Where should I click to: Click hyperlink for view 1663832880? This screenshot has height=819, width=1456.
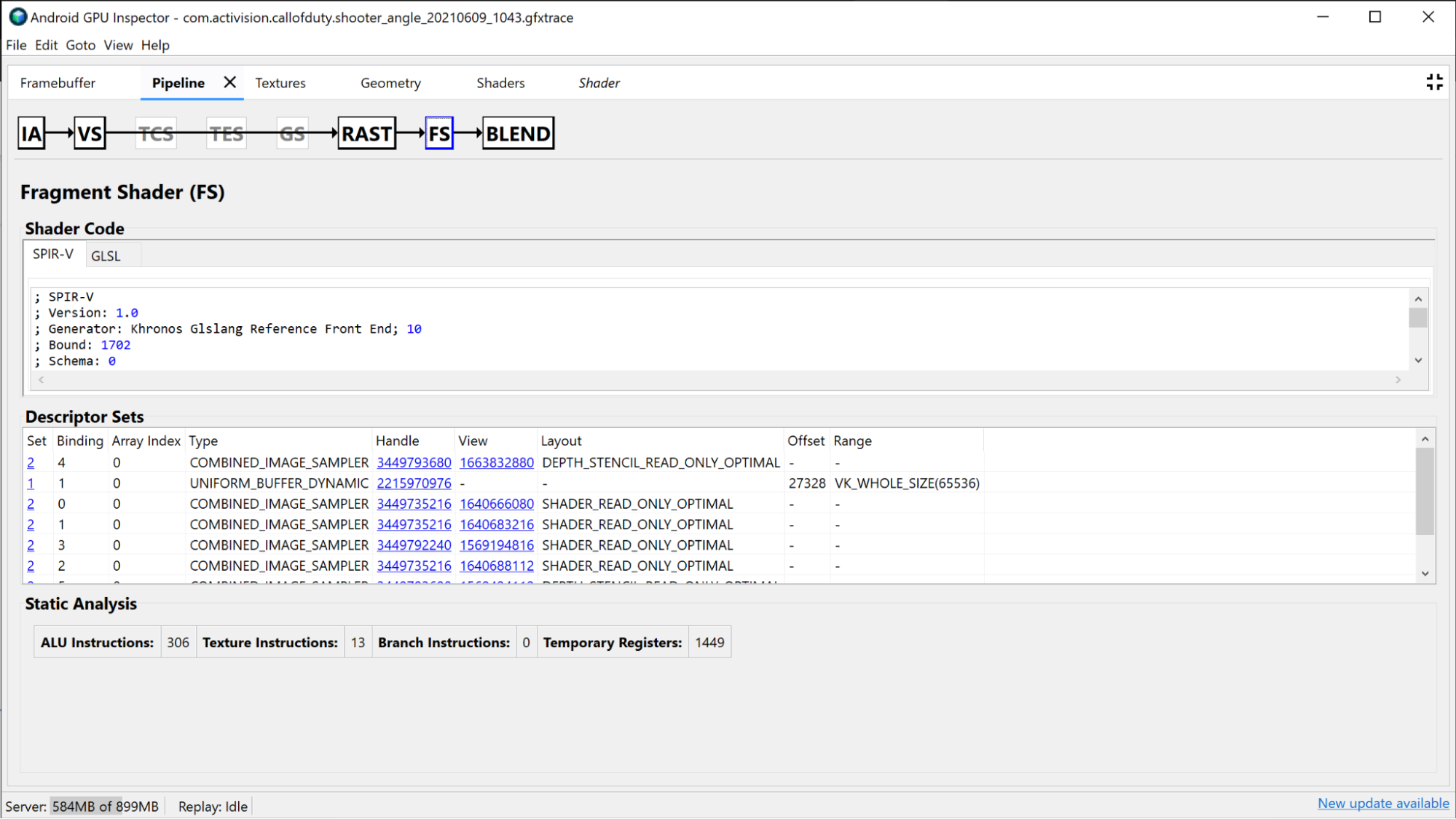click(x=496, y=462)
